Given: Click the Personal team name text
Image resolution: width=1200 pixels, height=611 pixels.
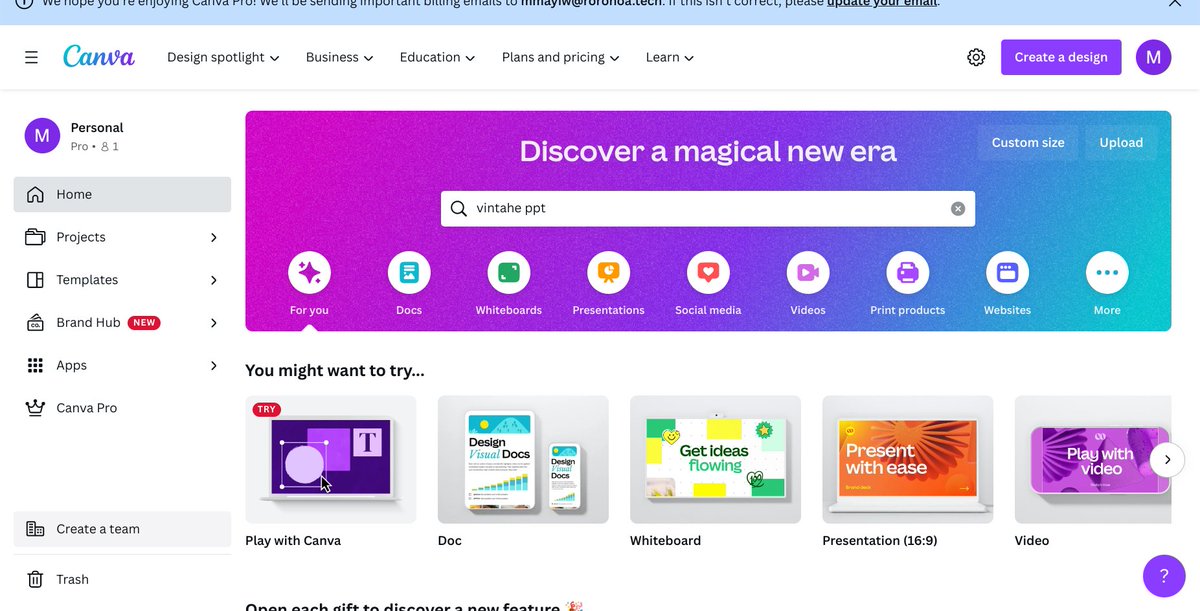Looking at the screenshot, I should pyautogui.click(x=97, y=128).
